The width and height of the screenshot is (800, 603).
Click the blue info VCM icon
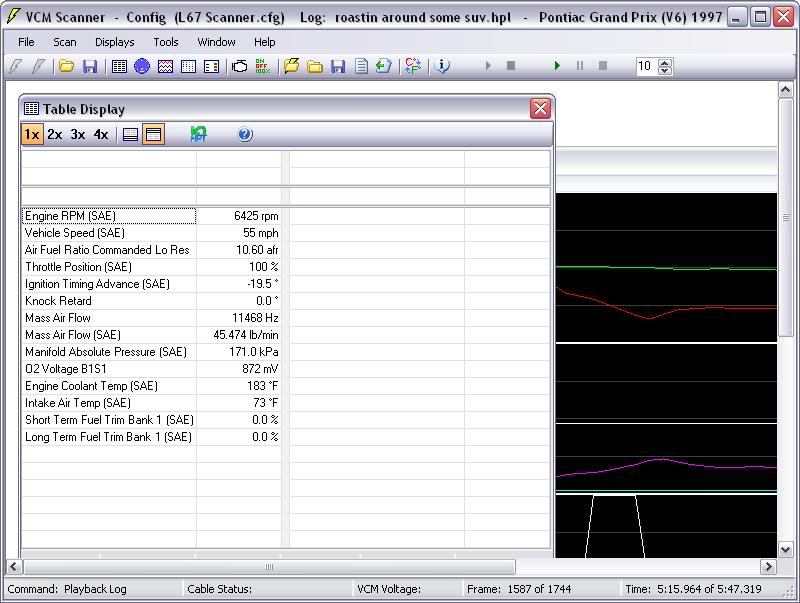pos(442,66)
